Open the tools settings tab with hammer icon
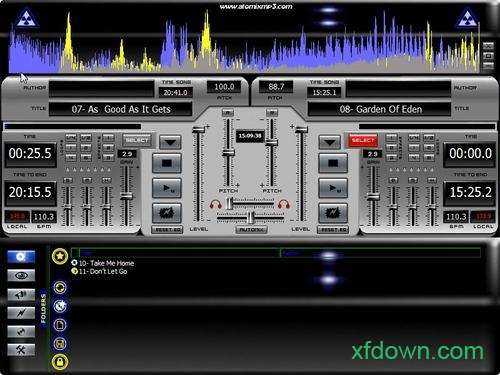 pyautogui.click(x=21, y=350)
